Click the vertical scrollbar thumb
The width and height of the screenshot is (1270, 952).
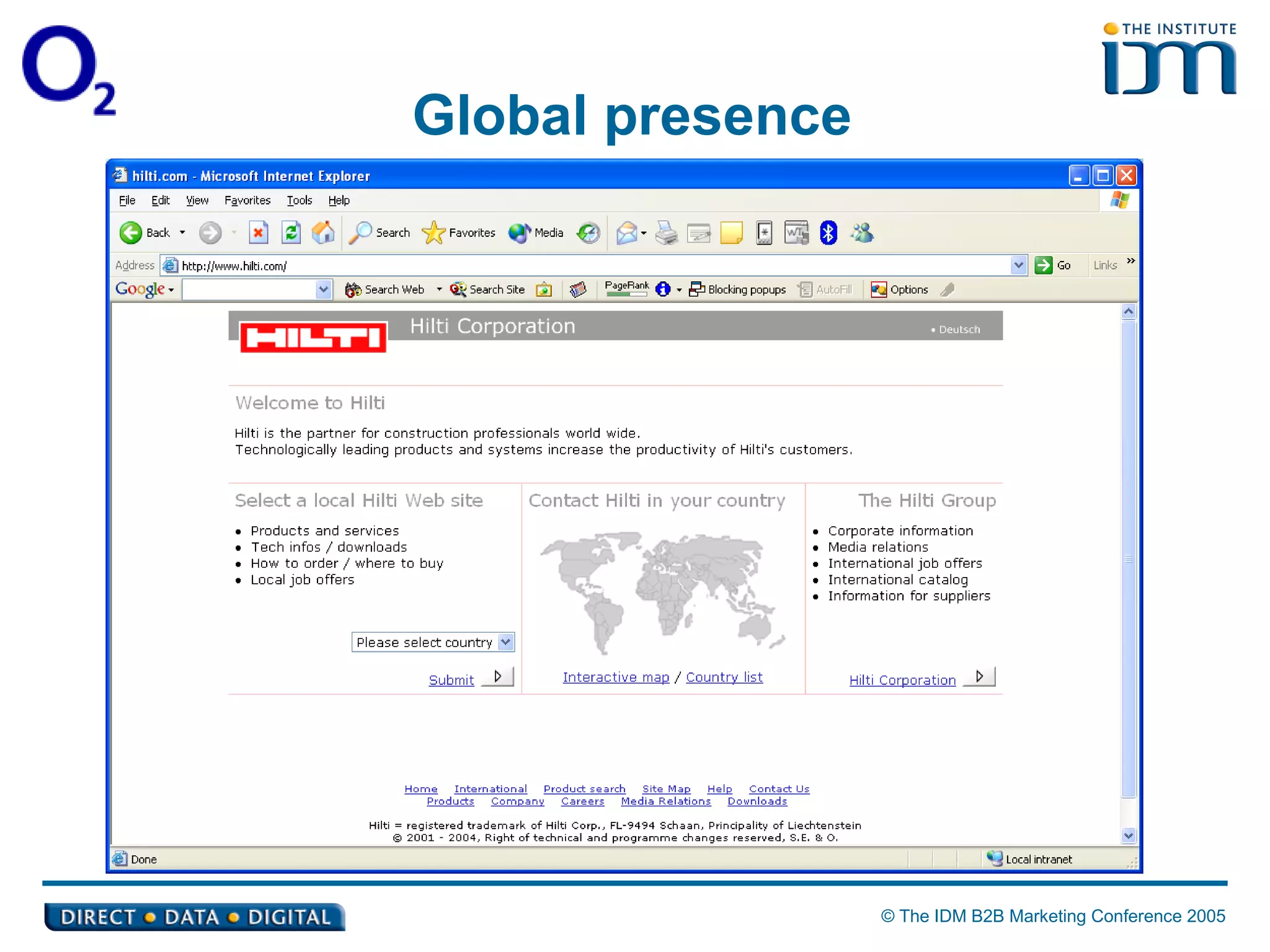point(1129,560)
